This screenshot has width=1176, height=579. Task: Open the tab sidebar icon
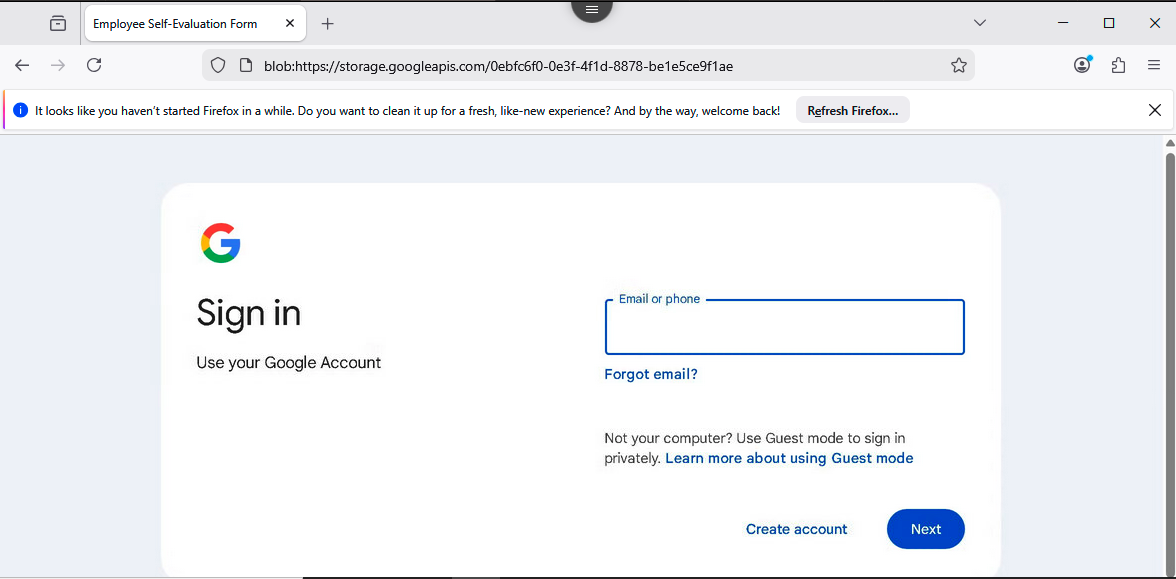click(x=57, y=22)
